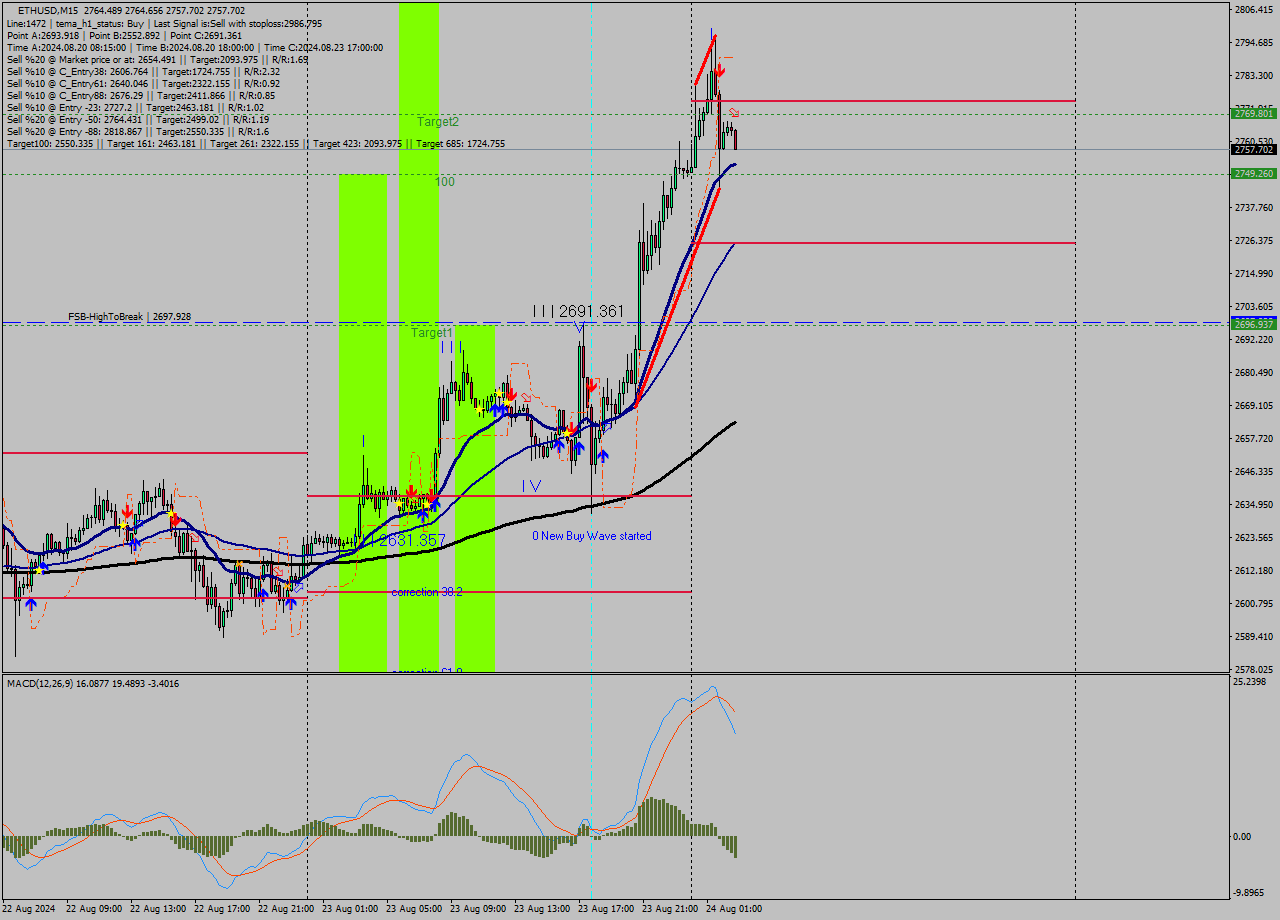Image resolution: width=1280 pixels, height=920 pixels.
Task: Click the blue up arrow at the far left lows
Action: (29, 603)
